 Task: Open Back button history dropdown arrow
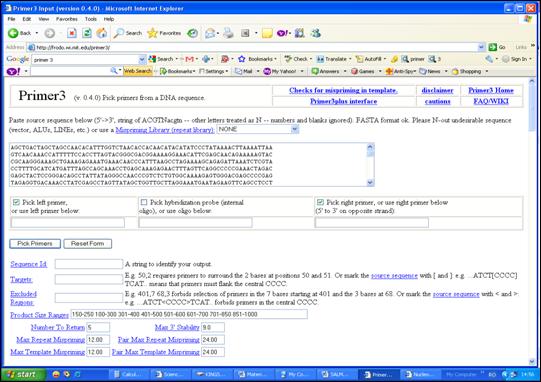[x=37, y=33]
